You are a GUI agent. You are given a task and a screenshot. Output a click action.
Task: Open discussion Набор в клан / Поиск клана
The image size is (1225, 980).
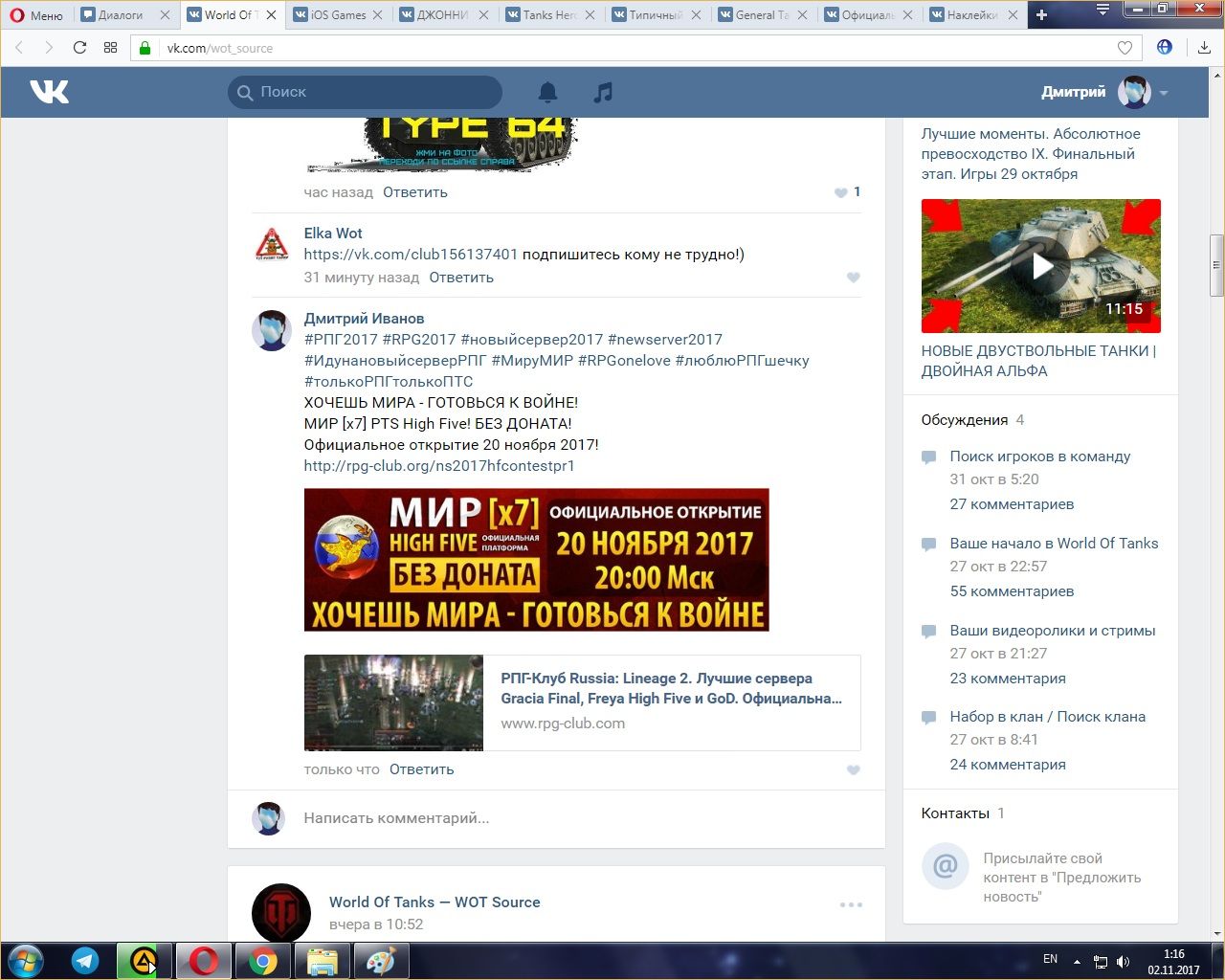click(x=1048, y=717)
